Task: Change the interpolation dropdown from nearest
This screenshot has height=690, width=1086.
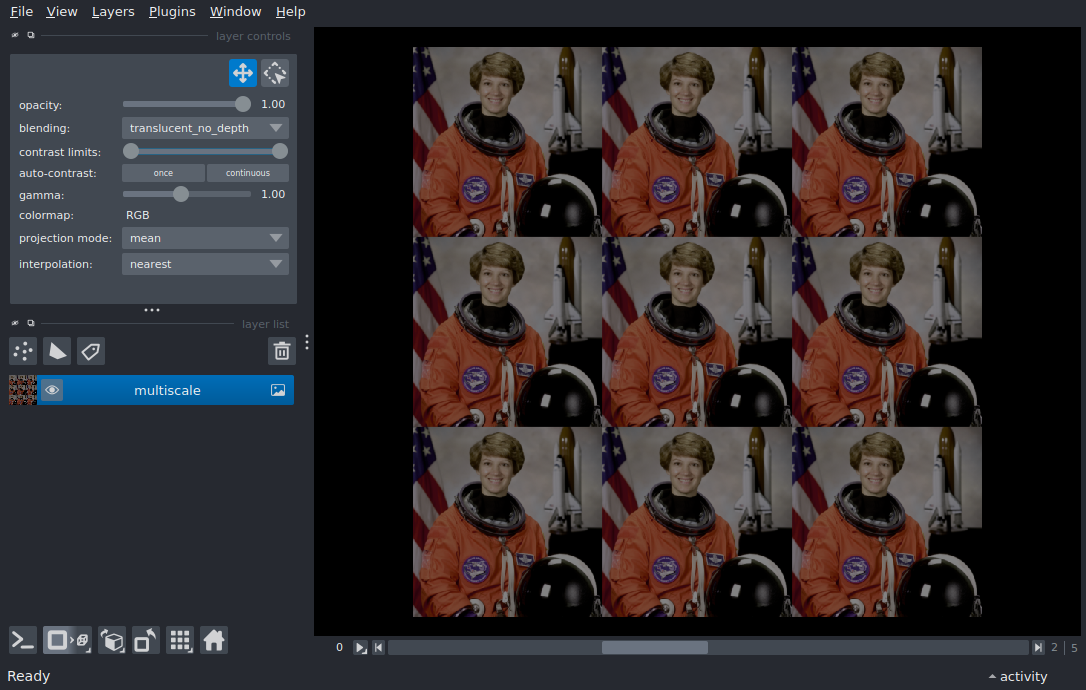Action: (x=205, y=264)
